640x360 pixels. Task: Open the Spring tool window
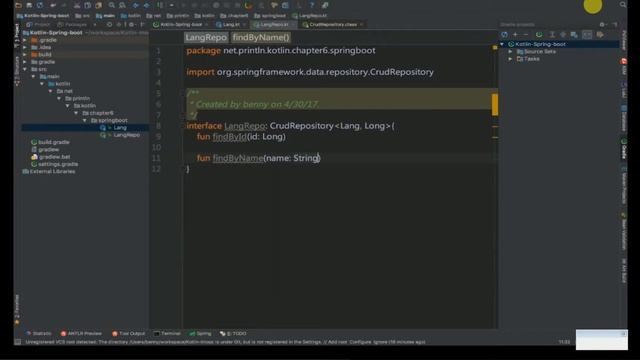point(200,333)
